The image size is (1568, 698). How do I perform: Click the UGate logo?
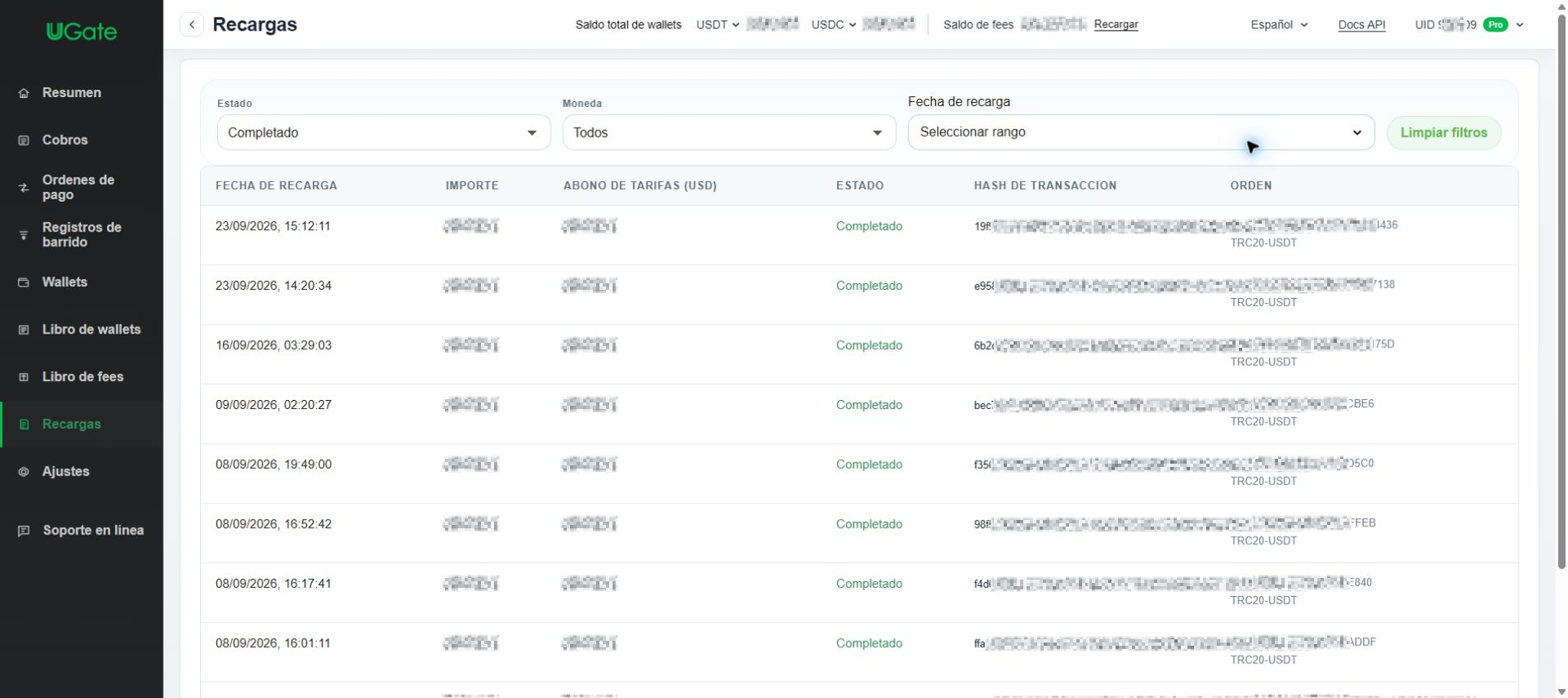pyautogui.click(x=82, y=31)
